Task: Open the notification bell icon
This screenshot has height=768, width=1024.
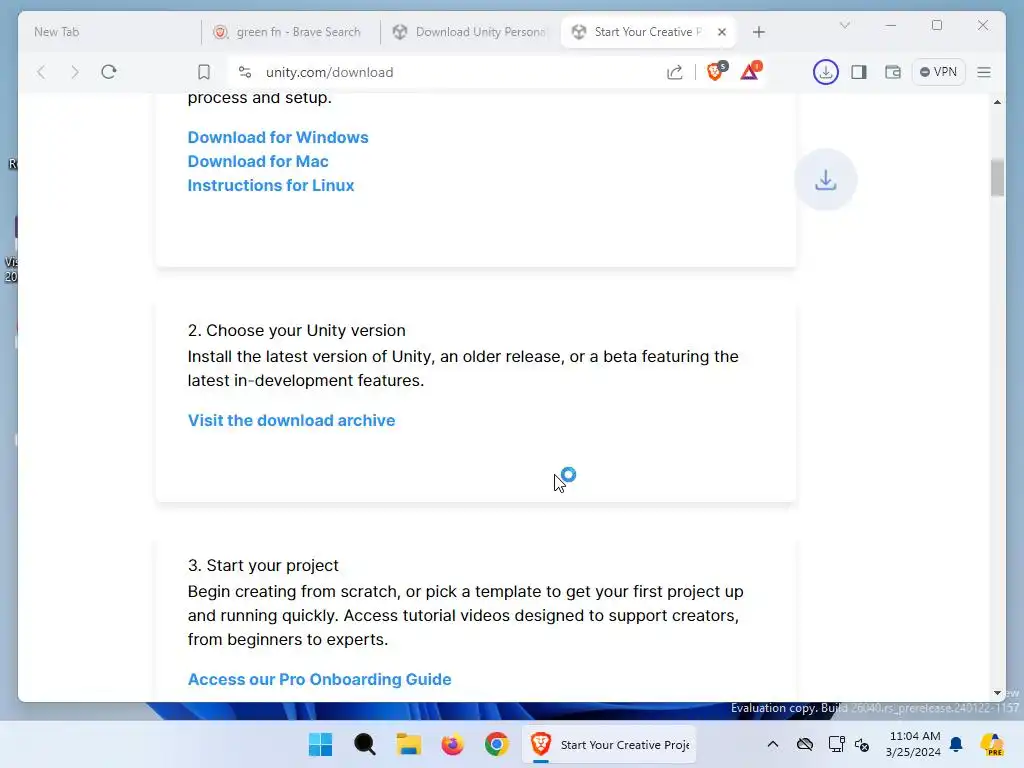Action: [956, 744]
